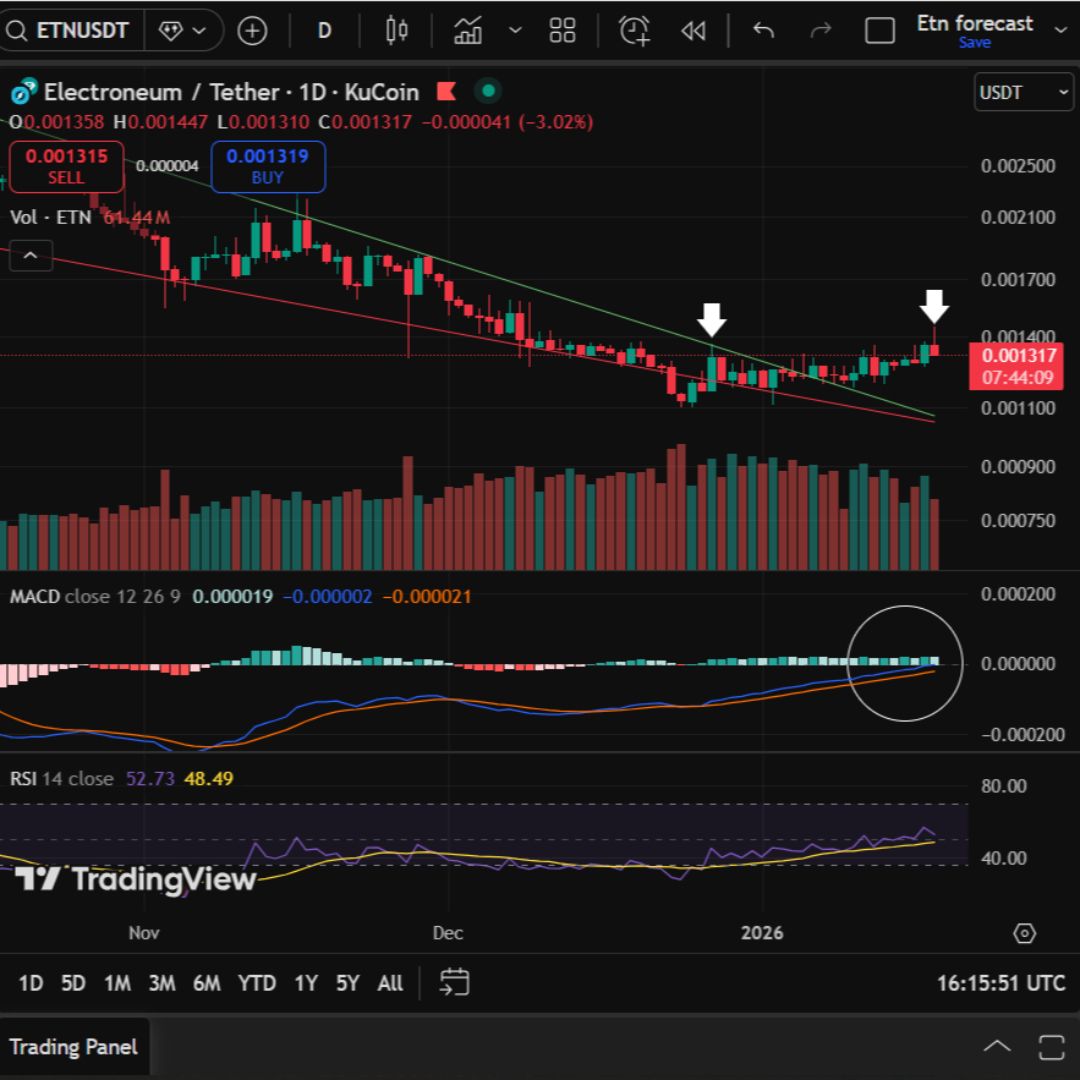Create an alert with the alarm clock icon

pyautogui.click(x=634, y=31)
